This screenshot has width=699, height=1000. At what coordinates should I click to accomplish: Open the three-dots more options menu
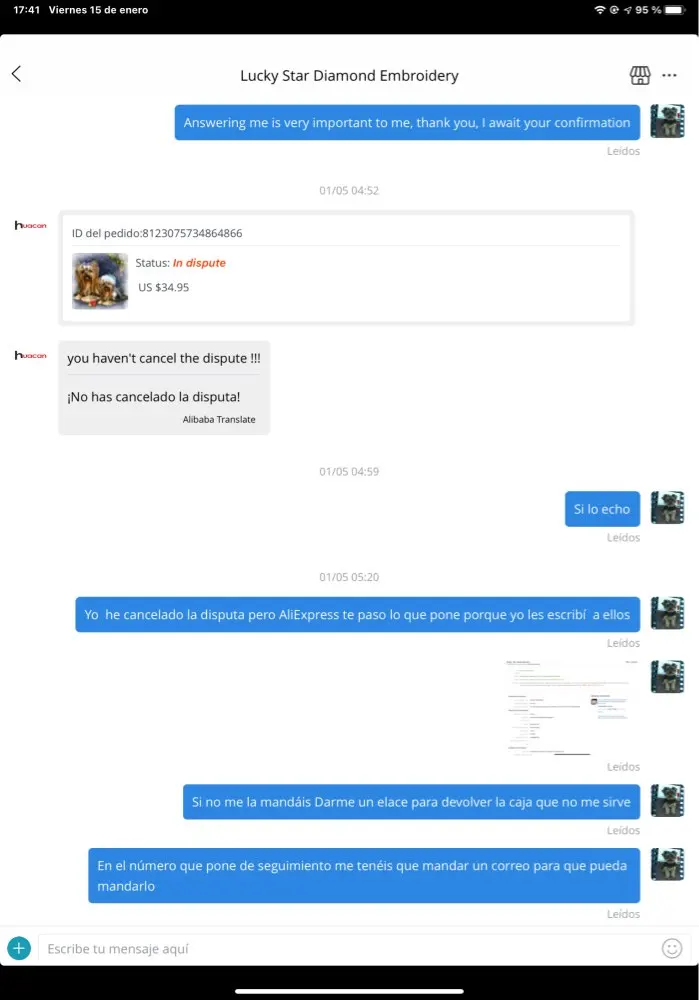(x=669, y=75)
